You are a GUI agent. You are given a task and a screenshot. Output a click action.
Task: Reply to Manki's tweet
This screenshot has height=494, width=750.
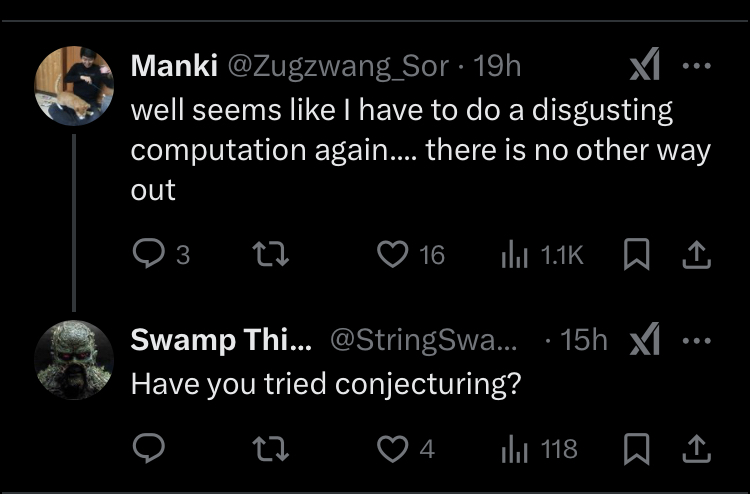[148, 256]
